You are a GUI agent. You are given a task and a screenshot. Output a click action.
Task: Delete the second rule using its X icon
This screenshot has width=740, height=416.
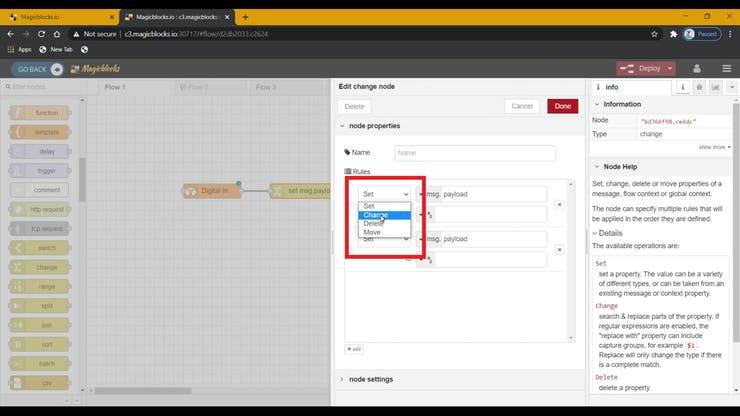[x=559, y=250]
